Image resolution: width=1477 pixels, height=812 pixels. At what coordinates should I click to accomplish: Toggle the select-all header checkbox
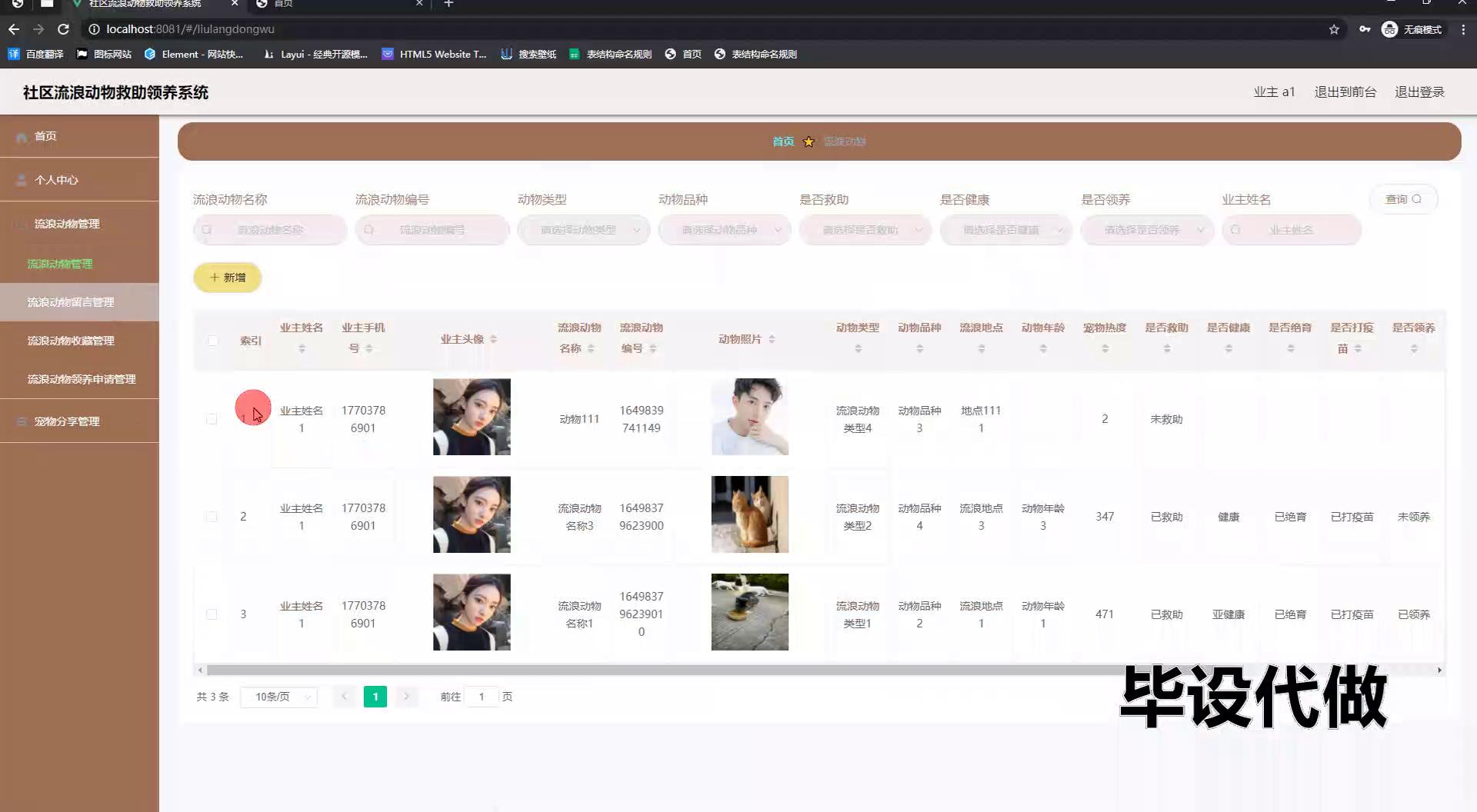click(x=212, y=341)
